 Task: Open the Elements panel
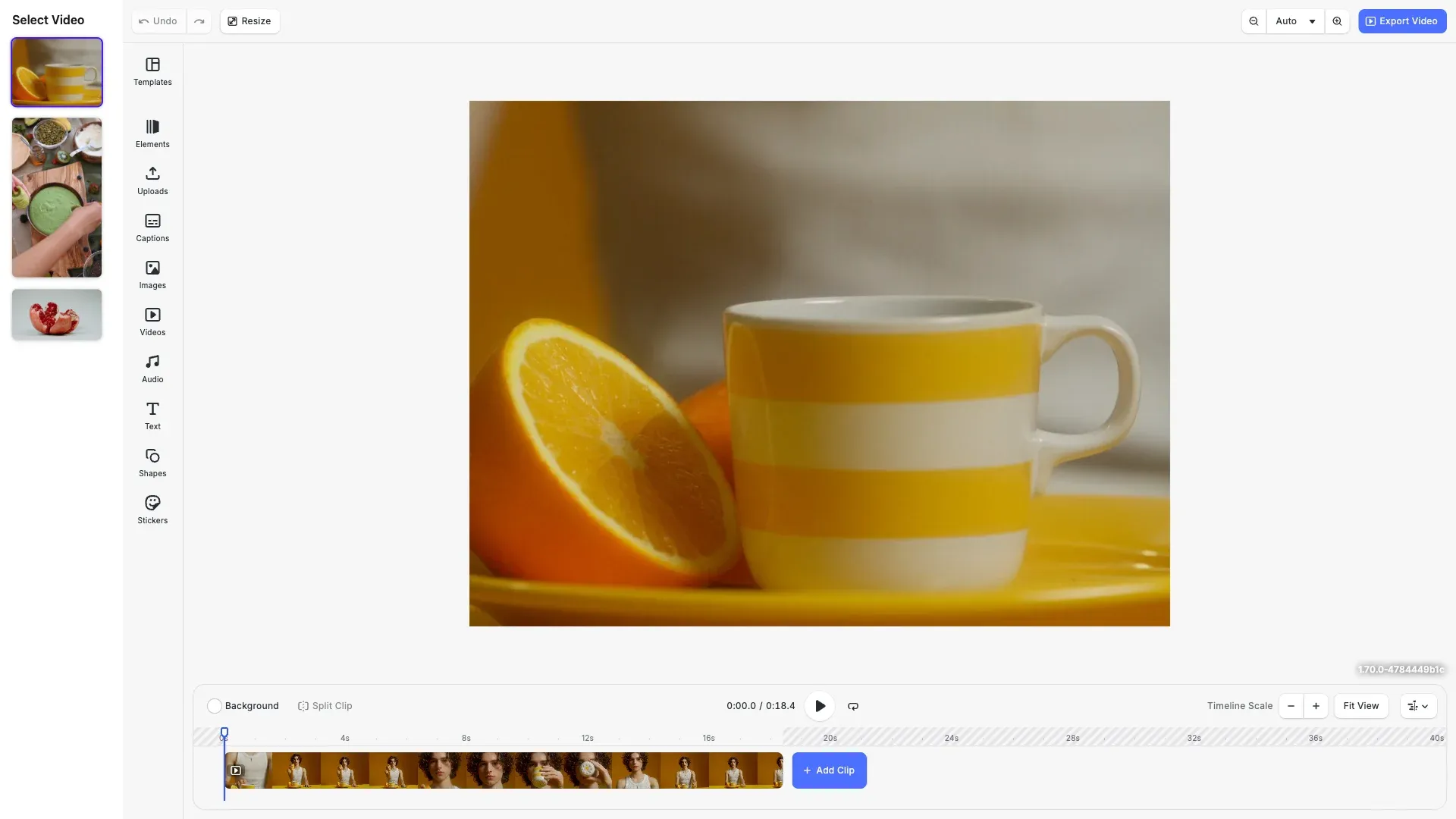[x=152, y=133]
